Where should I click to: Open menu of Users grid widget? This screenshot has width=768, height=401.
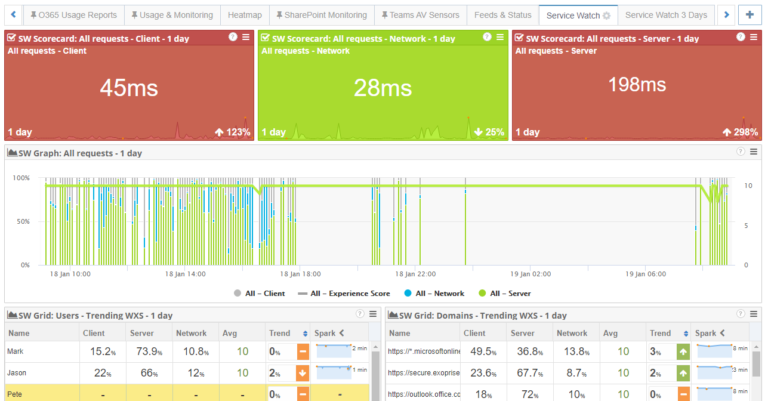point(373,314)
